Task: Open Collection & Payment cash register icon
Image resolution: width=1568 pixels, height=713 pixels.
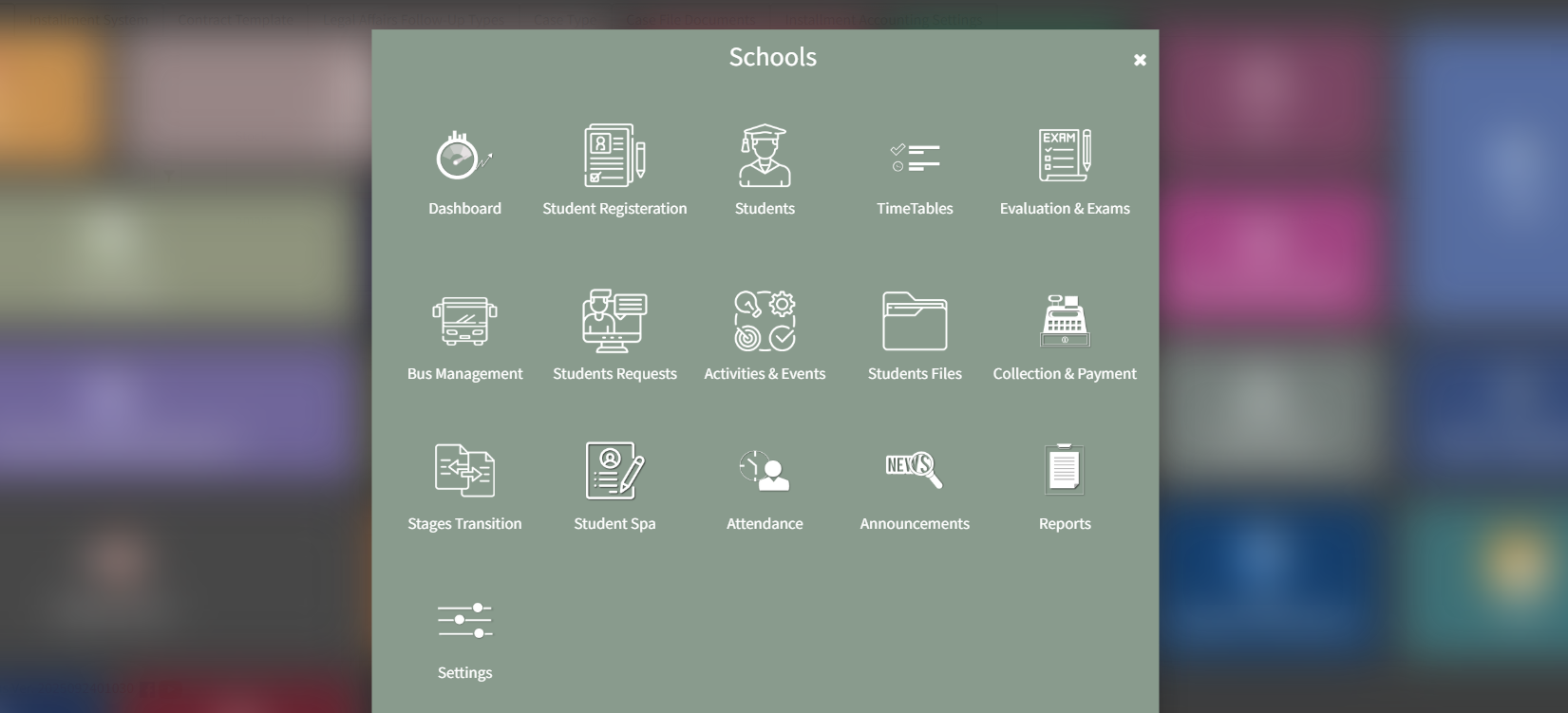Action: (1065, 321)
